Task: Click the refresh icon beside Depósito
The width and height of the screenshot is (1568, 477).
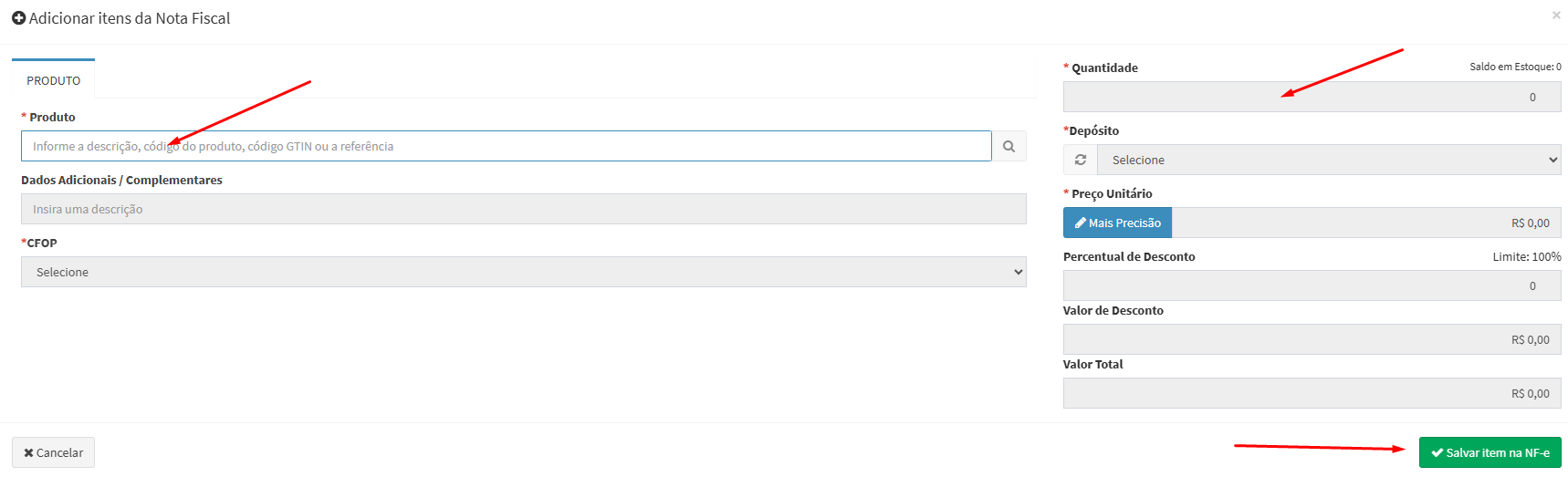Action: pos(1081,160)
